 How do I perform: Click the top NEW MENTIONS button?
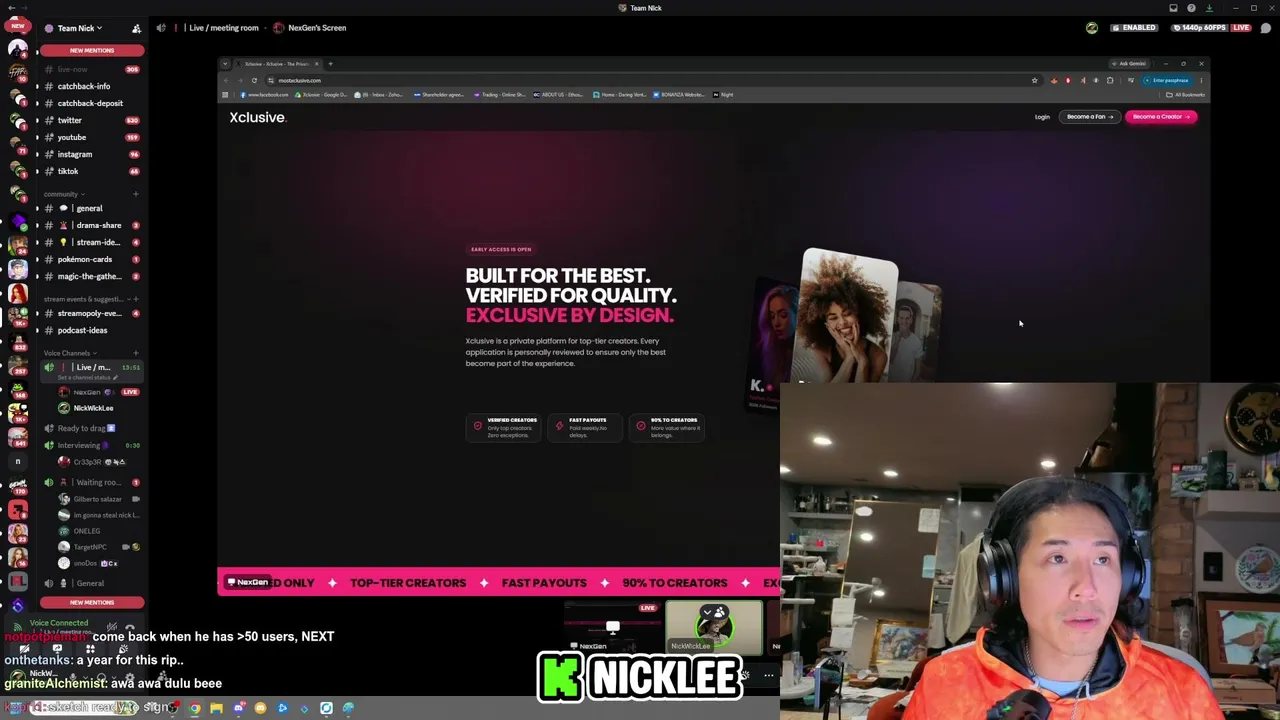point(92,50)
